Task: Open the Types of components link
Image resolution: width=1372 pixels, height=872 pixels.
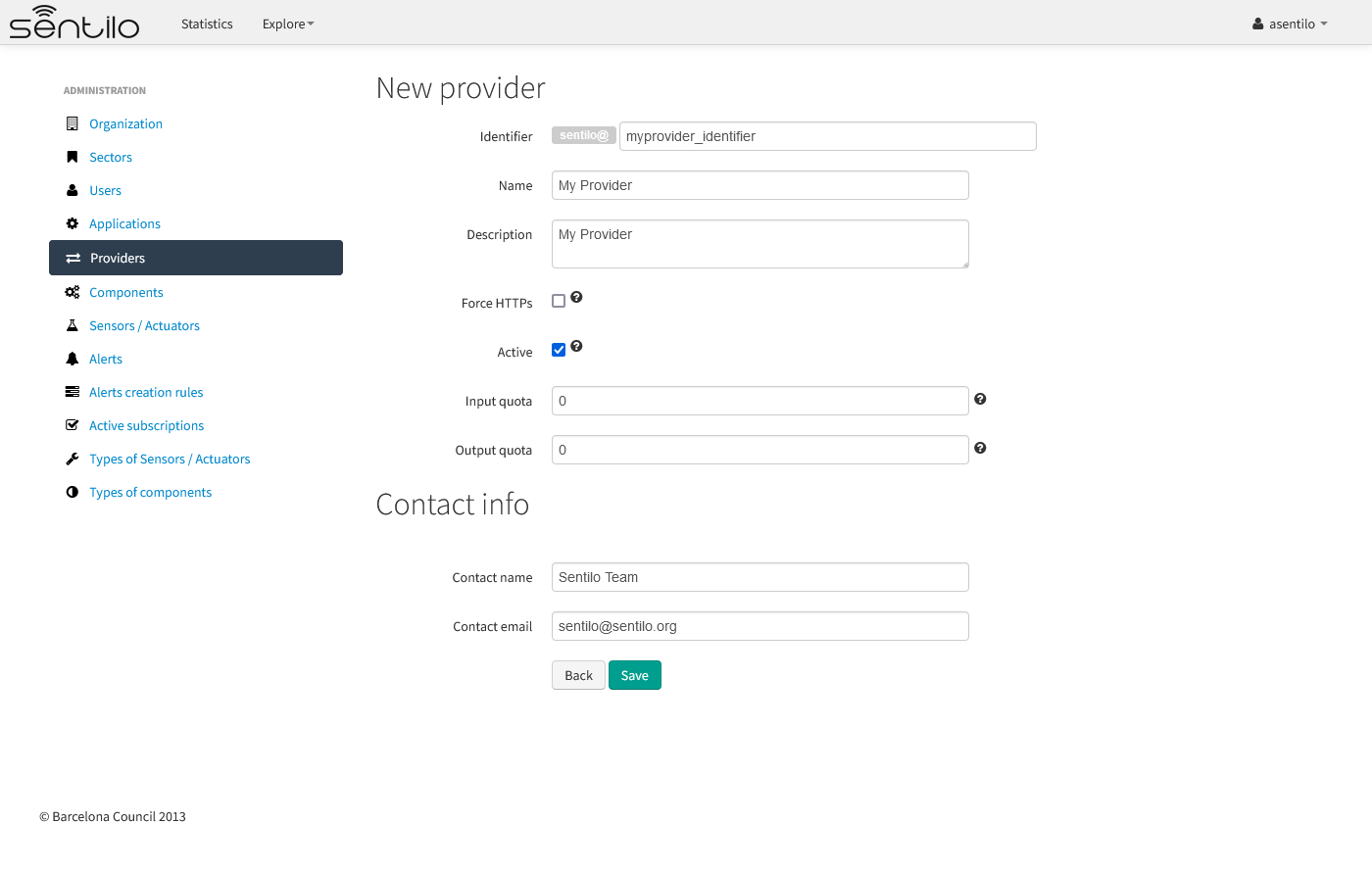Action: click(x=150, y=492)
